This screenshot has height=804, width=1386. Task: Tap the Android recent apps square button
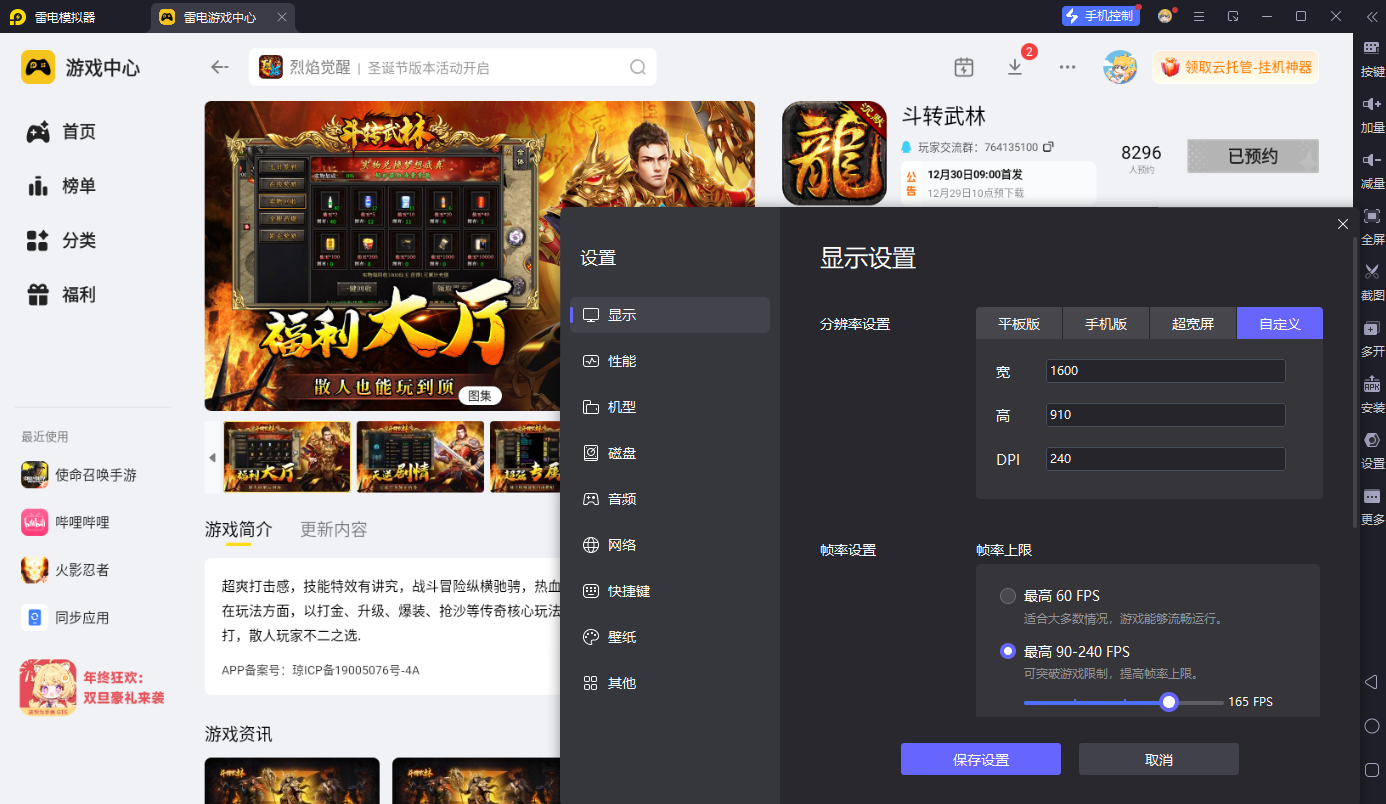coord(1372,770)
